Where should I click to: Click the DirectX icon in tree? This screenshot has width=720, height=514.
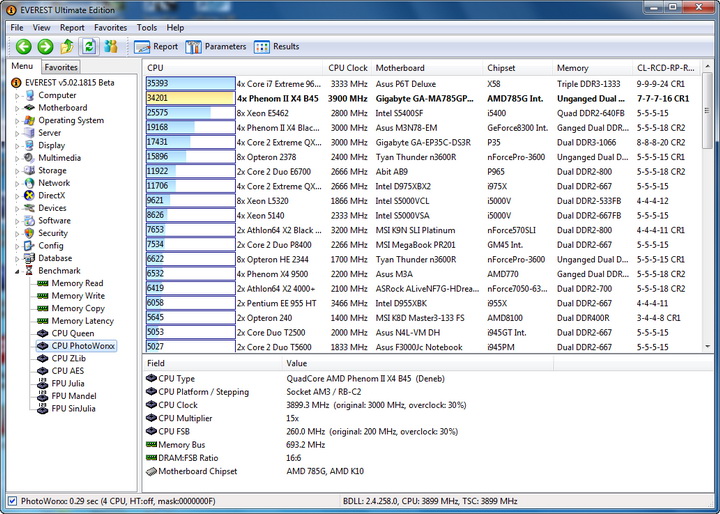pyautogui.click(x=30, y=196)
